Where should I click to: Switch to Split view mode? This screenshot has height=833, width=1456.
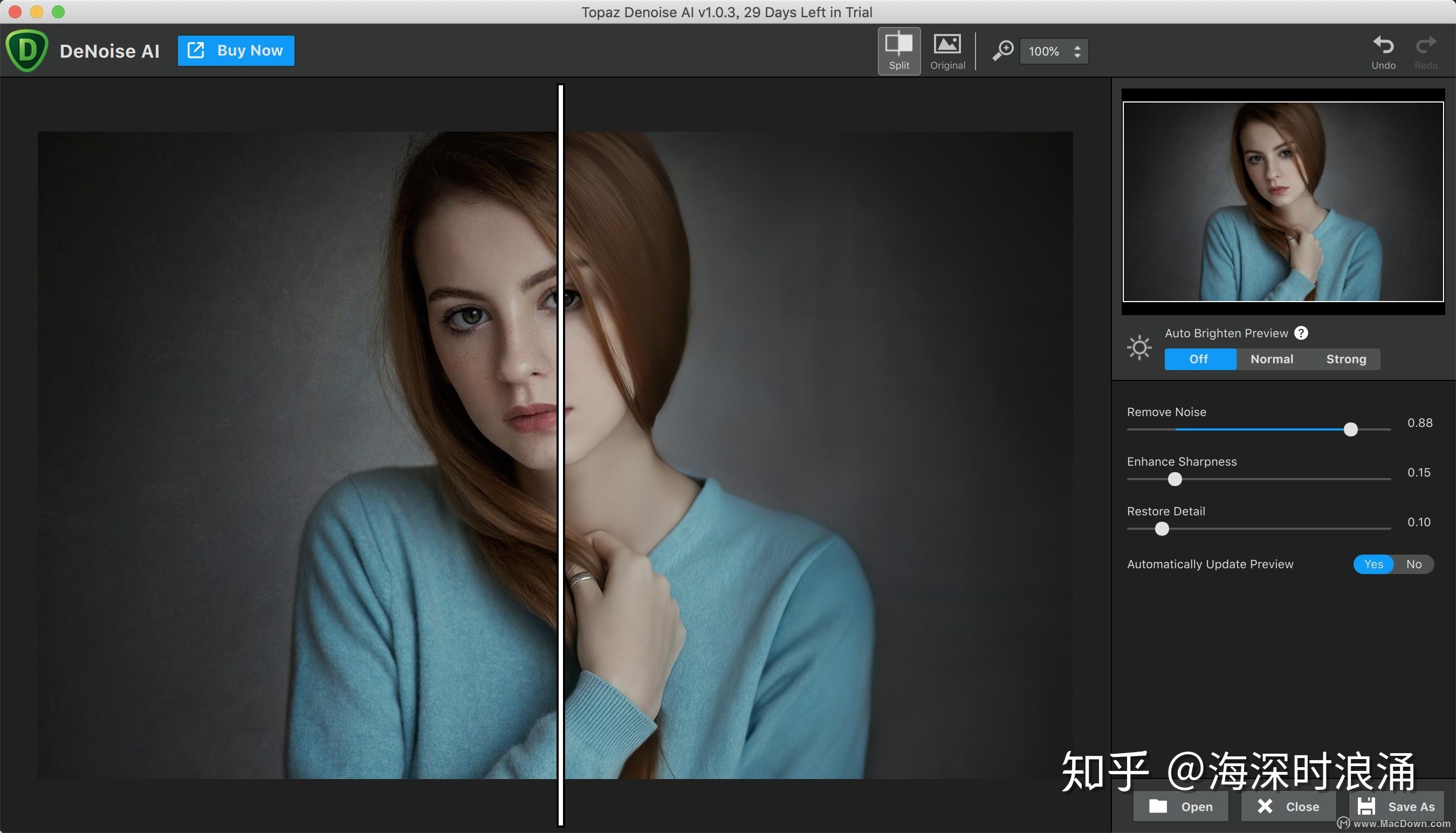[898, 50]
